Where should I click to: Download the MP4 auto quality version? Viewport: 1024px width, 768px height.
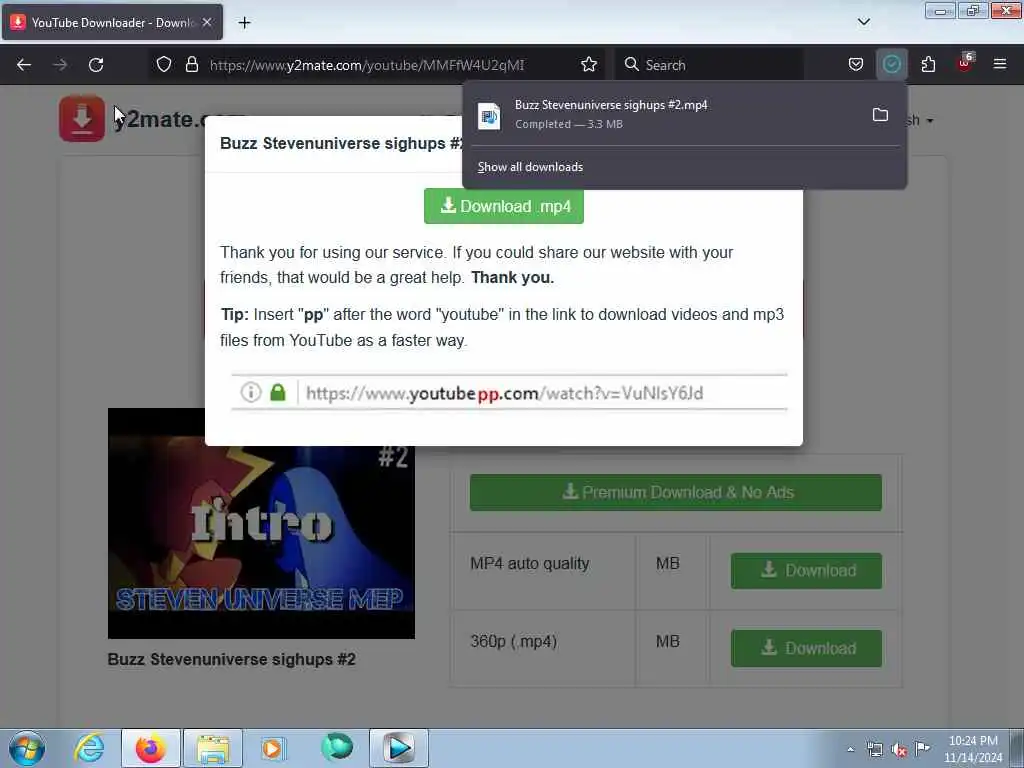click(x=807, y=571)
